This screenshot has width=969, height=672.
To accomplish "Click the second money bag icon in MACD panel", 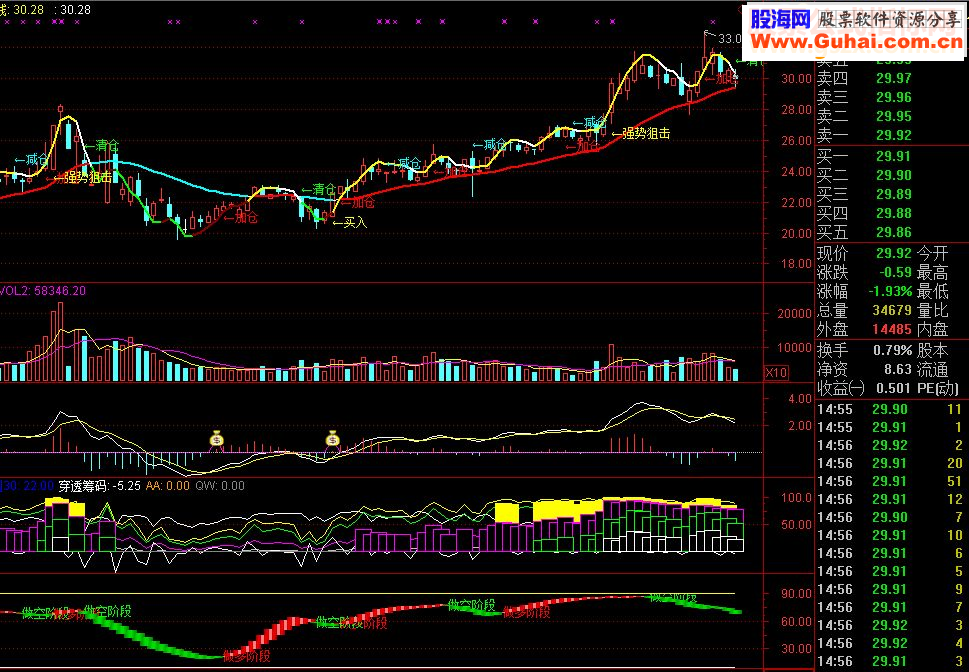I will (x=333, y=438).
